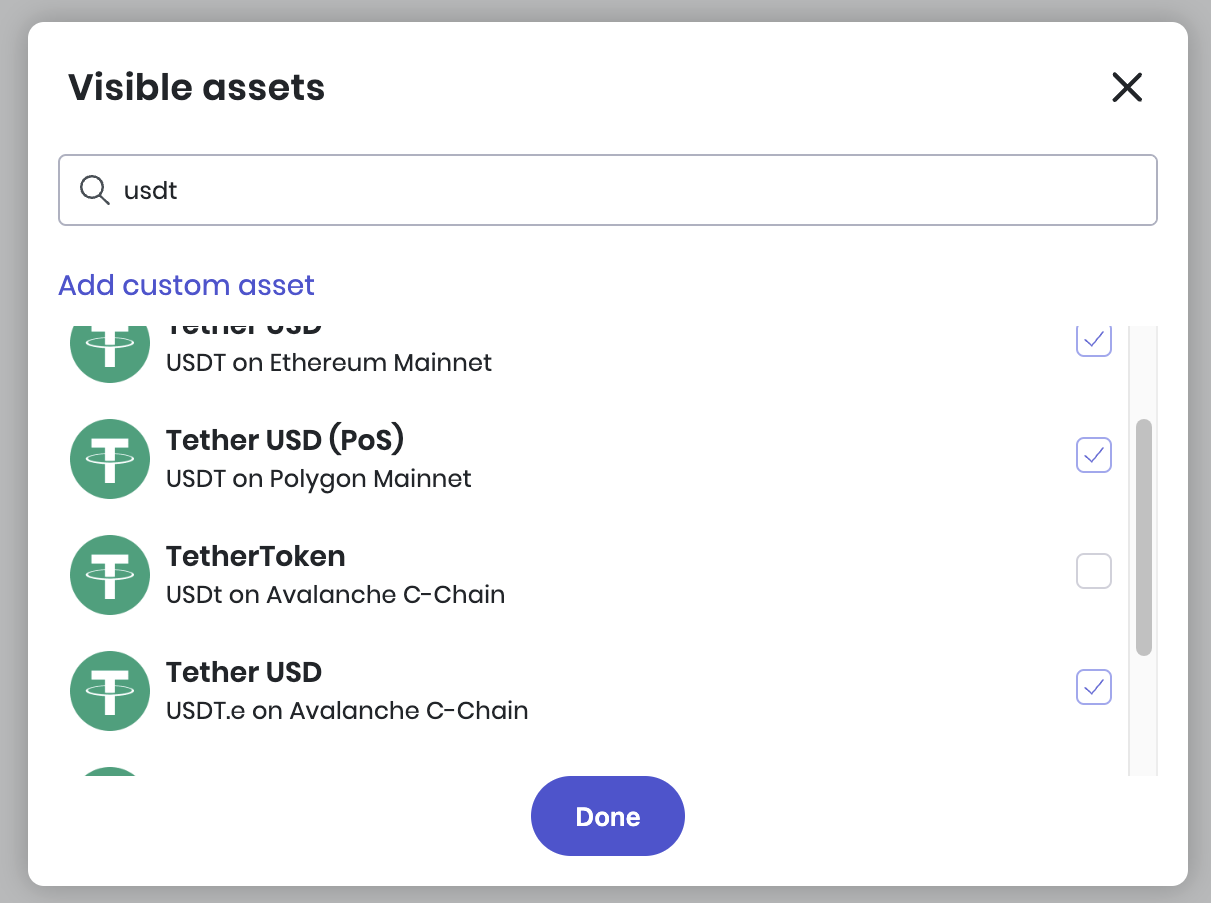
Task: Click the Visible assets heading
Action: coord(195,87)
